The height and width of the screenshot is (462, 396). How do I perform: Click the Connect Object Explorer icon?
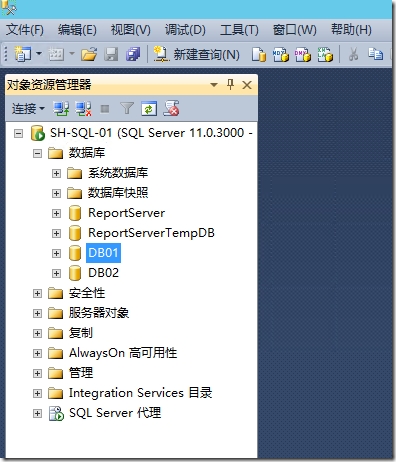tap(61, 109)
